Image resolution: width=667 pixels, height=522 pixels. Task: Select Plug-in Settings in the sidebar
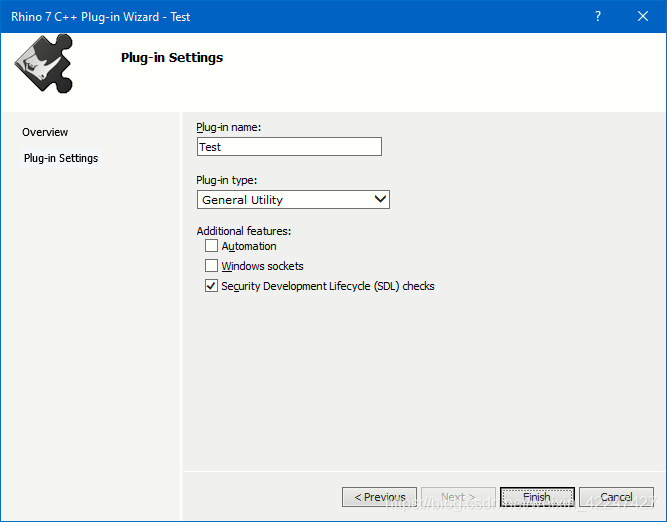[x=61, y=158]
